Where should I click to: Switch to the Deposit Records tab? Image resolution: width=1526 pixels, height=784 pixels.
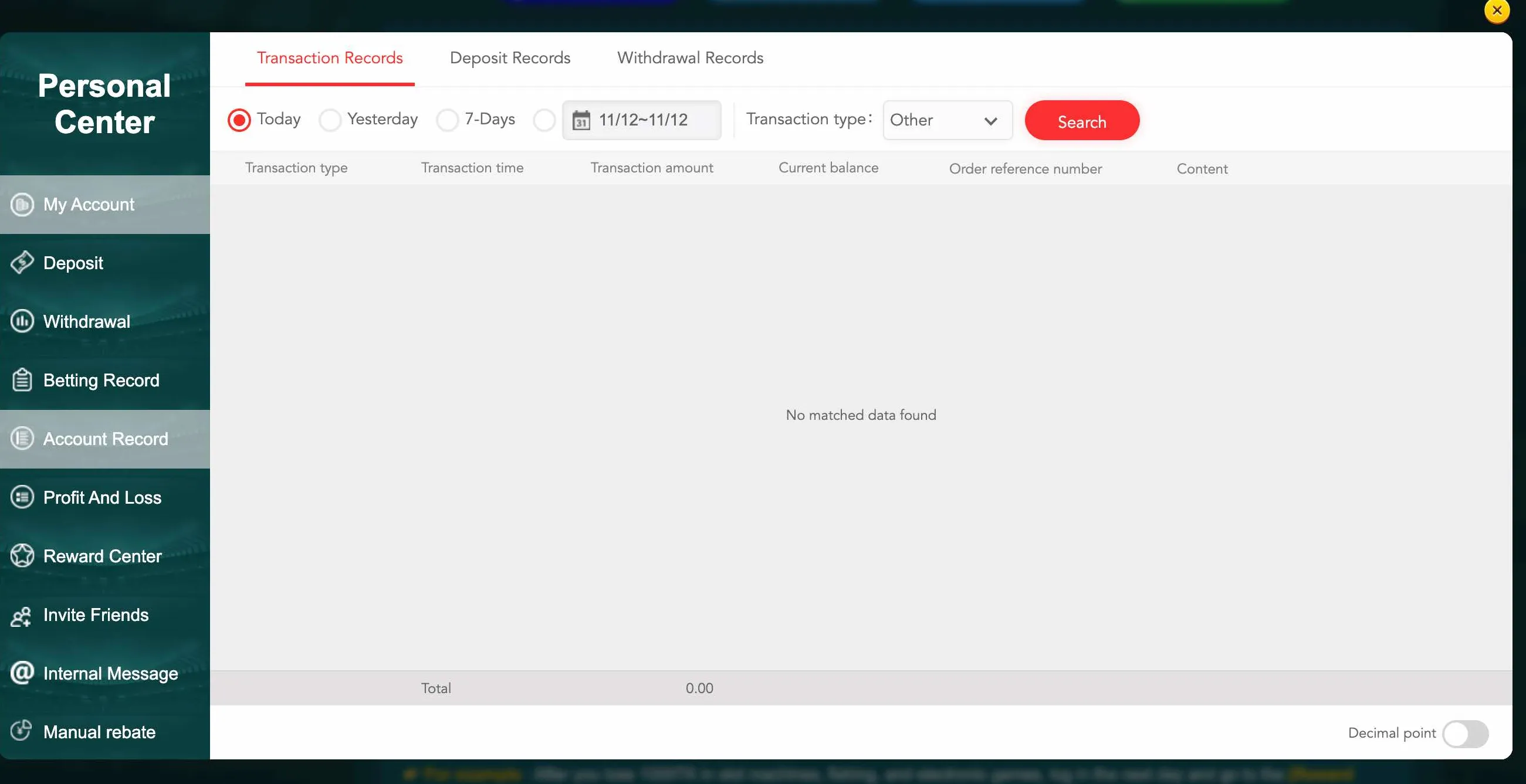click(510, 58)
